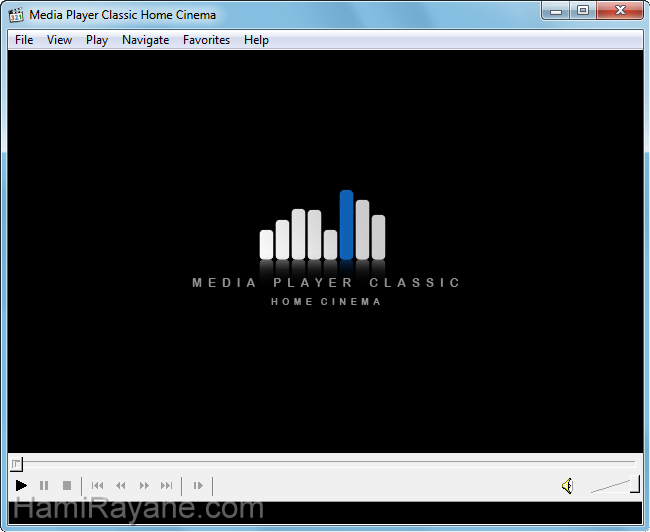The height and width of the screenshot is (532, 650).
Task: Open the Play menu
Action: pyautogui.click(x=97, y=40)
